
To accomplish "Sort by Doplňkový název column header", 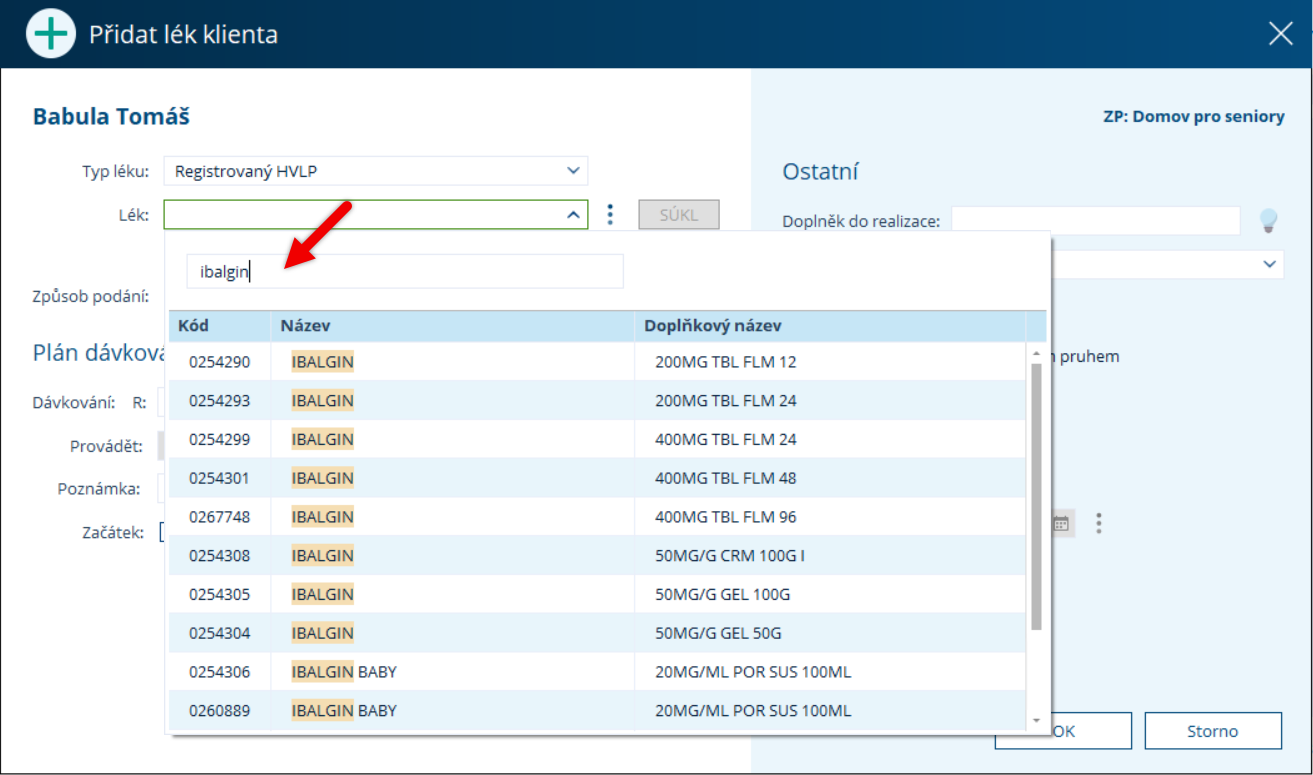I will (x=830, y=326).
